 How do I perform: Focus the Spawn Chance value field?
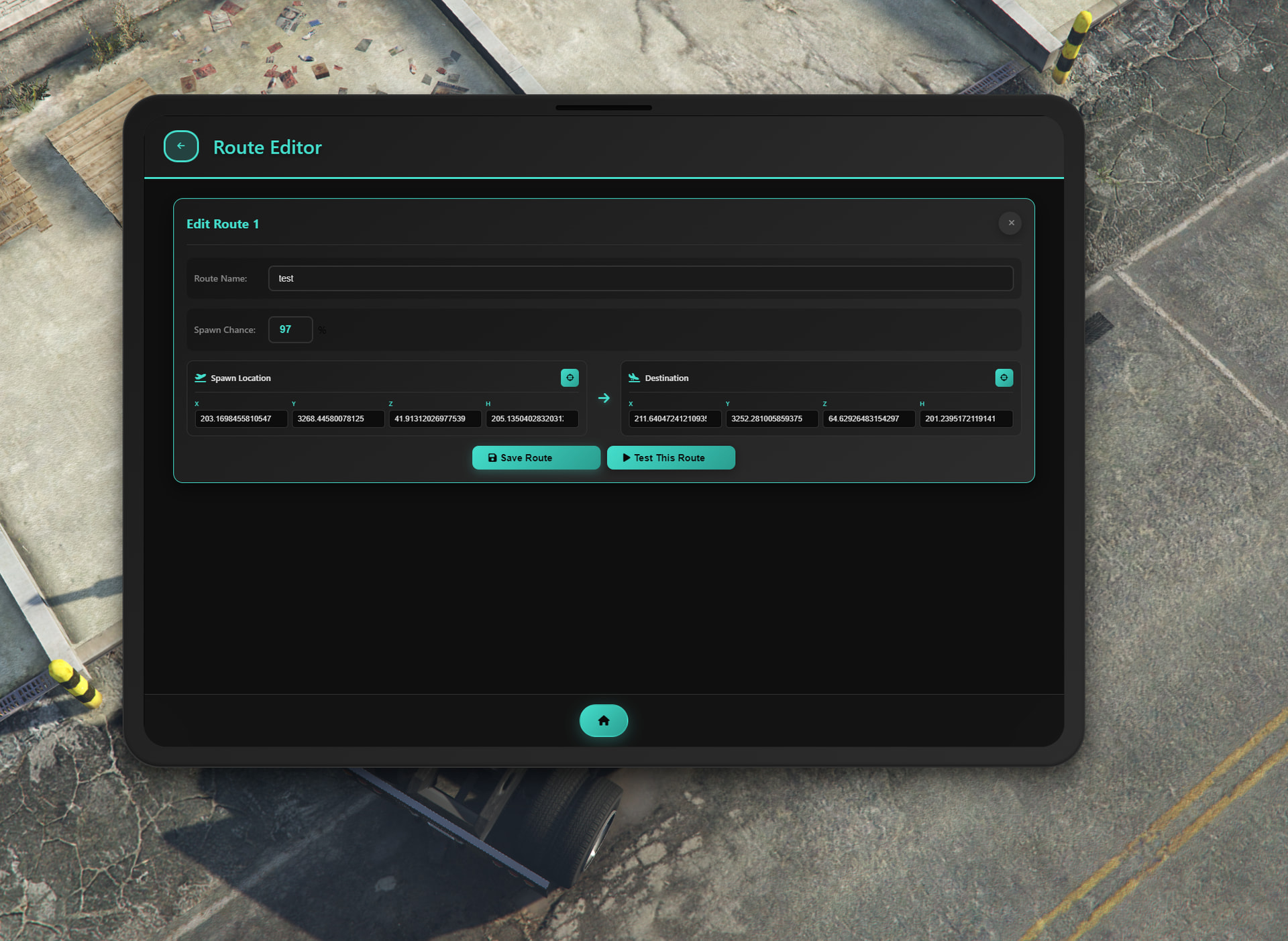pyautogui.click(x=290, y=329)
